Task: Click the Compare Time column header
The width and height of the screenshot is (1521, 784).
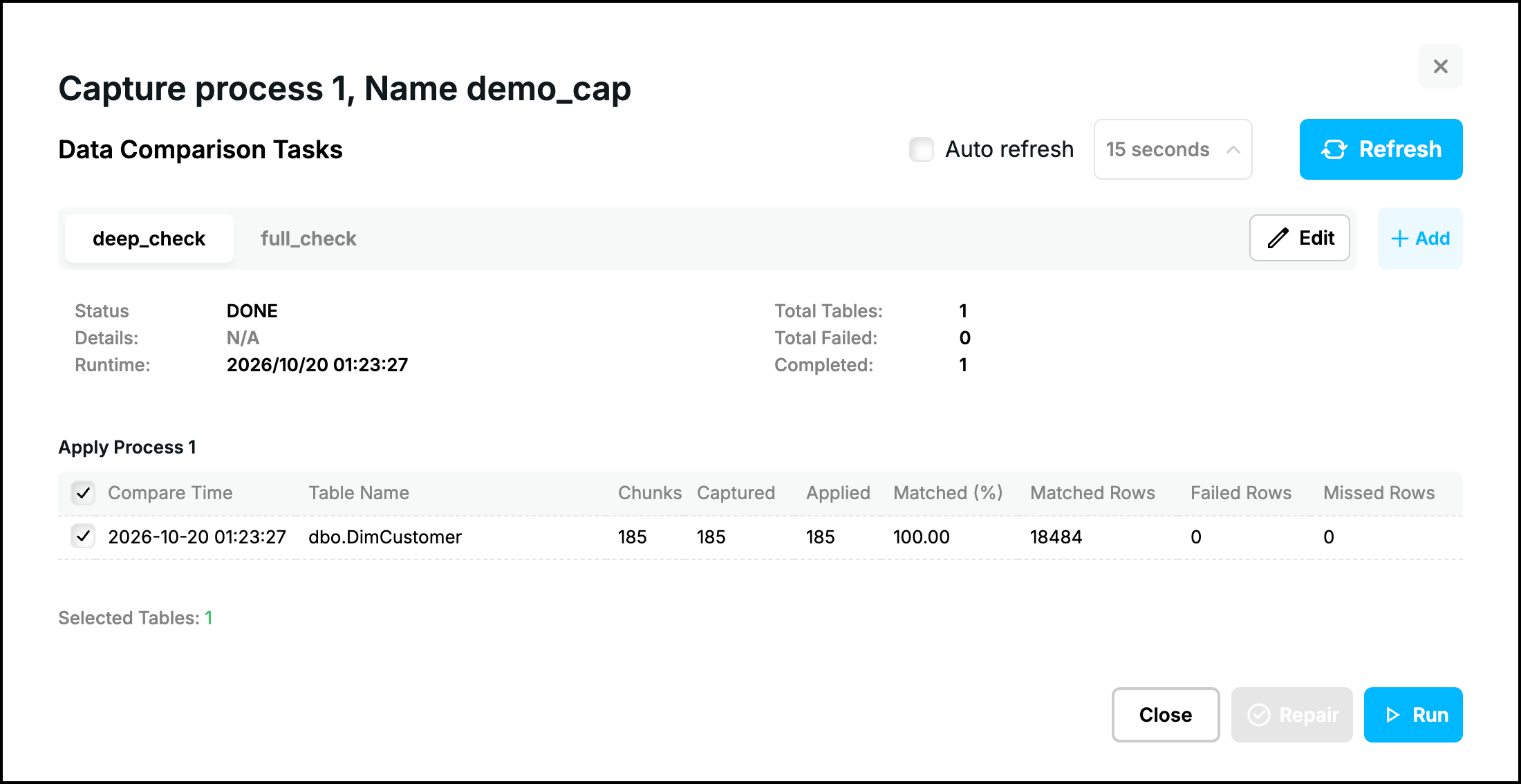Action: (170, 493)
